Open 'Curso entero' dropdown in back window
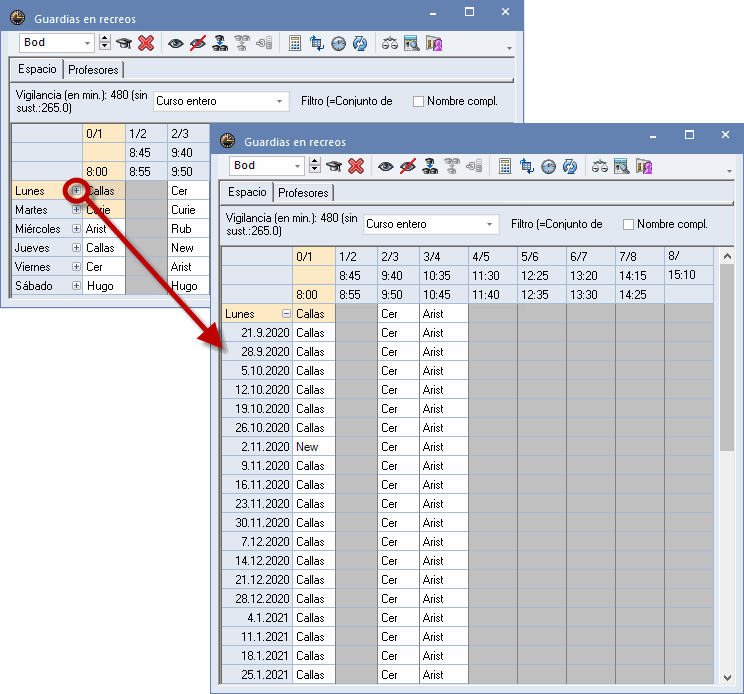Screen dimensions: 744x694 (279, 102)
